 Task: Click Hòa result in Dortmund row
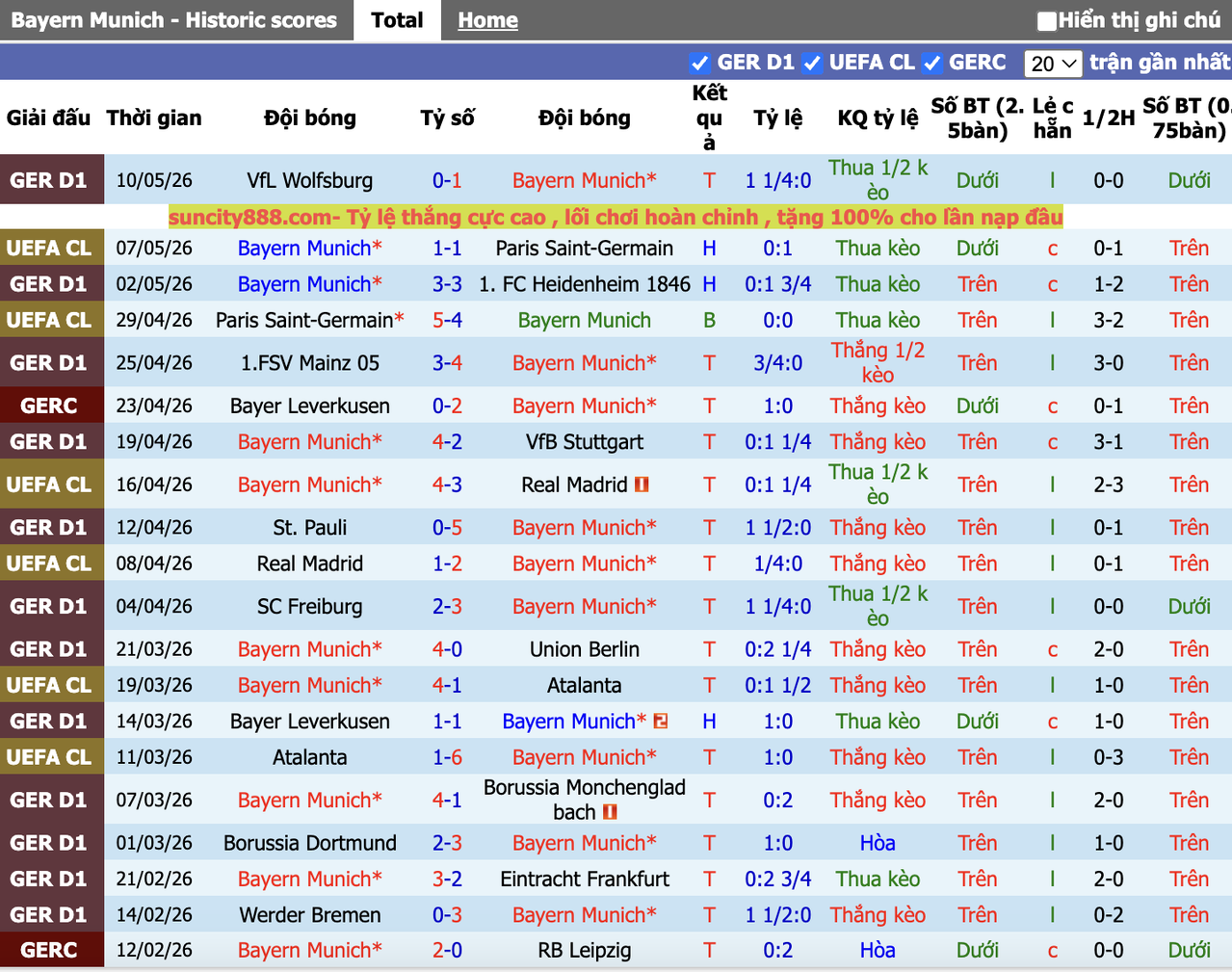point(878,843)
